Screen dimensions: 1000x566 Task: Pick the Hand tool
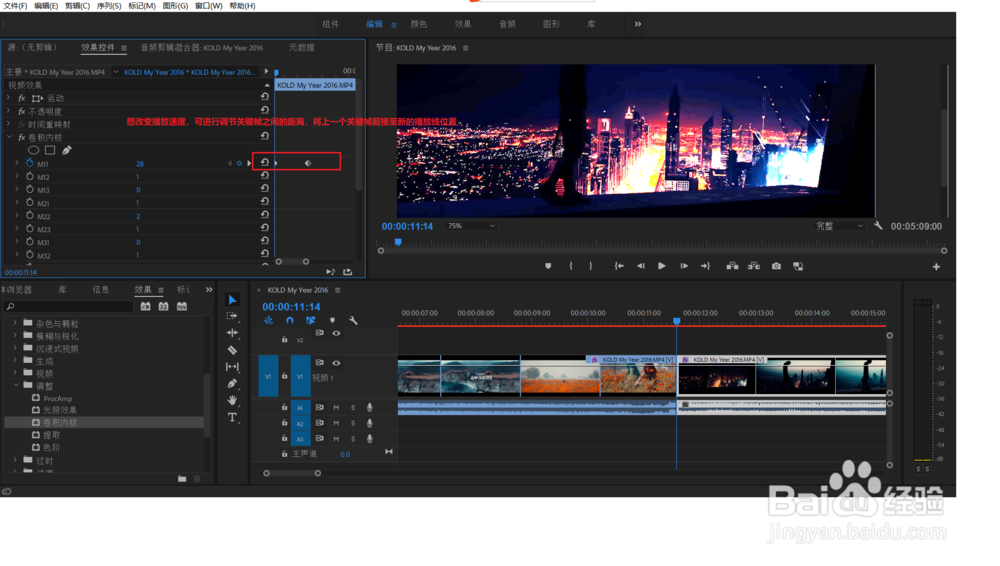point(232,400)
